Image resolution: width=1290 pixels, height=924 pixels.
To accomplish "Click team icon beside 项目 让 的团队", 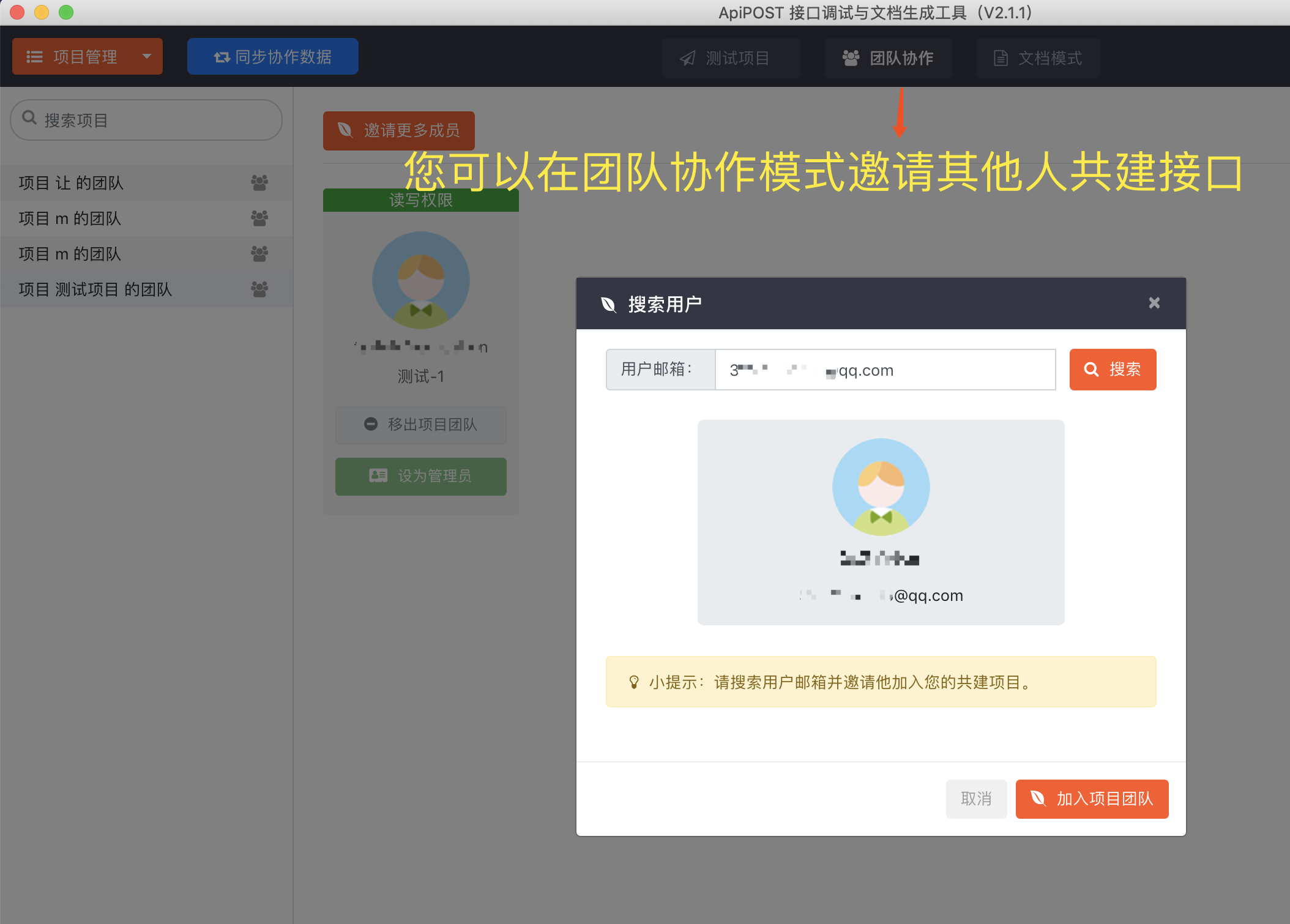I will click(259, 182).
